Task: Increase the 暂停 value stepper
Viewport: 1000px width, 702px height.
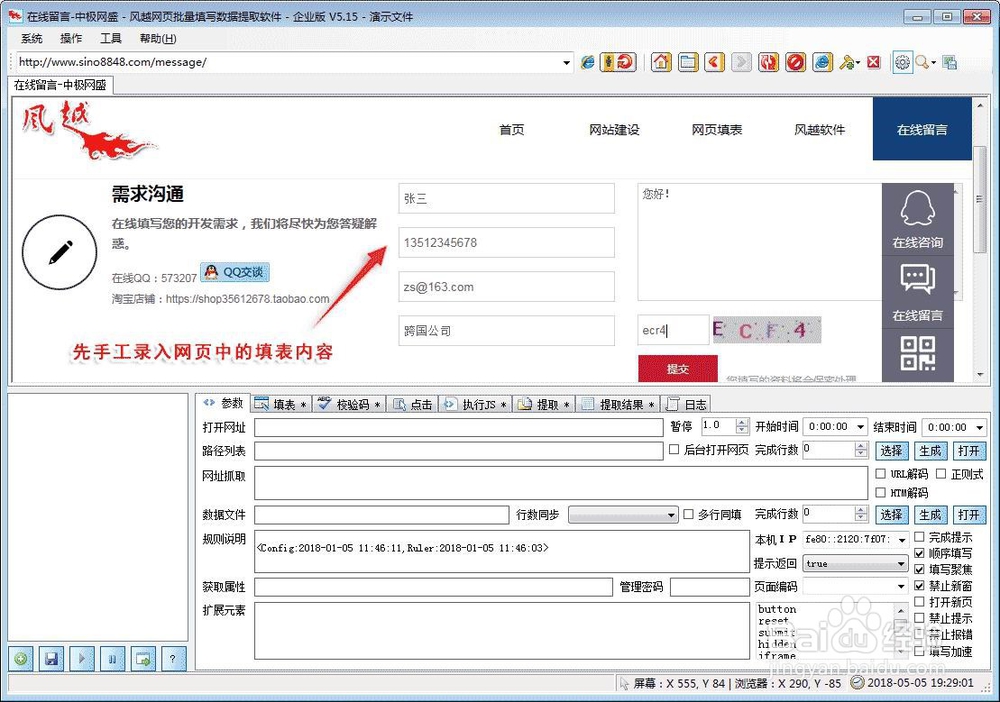Action: click(x=742, y=422)
